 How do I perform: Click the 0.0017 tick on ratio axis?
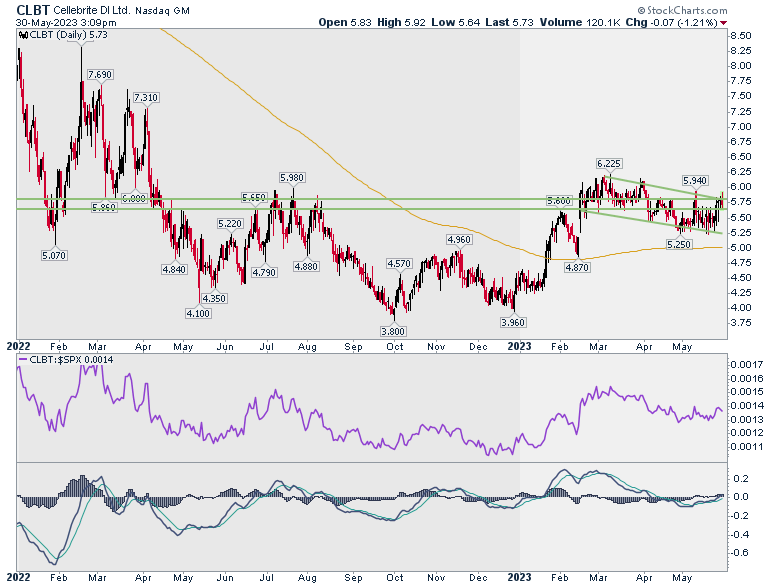tap(747, 365)
